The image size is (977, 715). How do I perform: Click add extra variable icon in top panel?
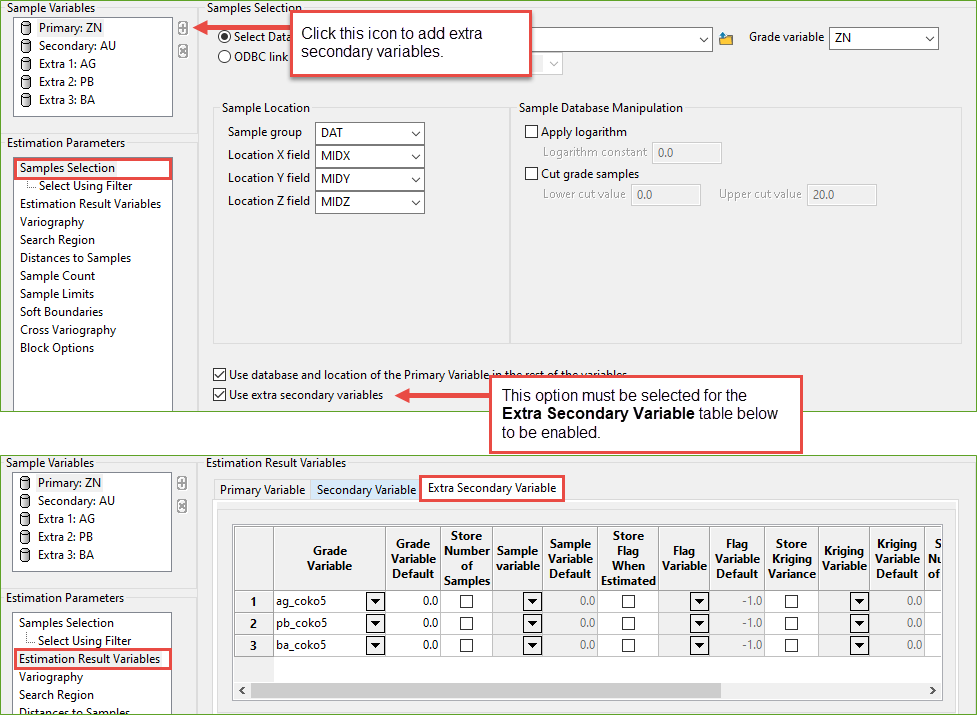tap(182, 28)
